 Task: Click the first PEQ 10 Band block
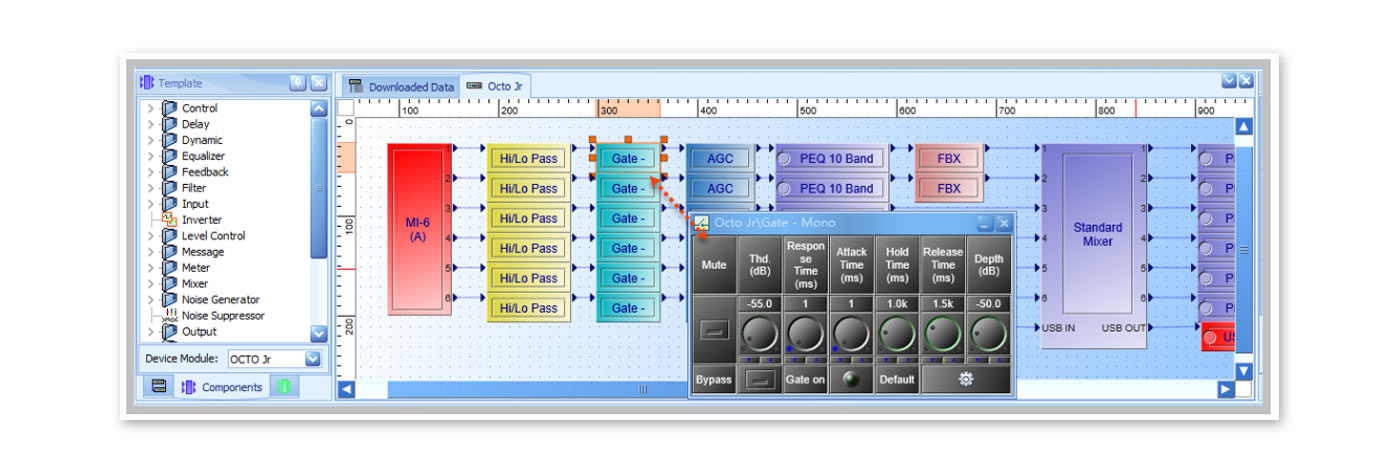point(835,158)
